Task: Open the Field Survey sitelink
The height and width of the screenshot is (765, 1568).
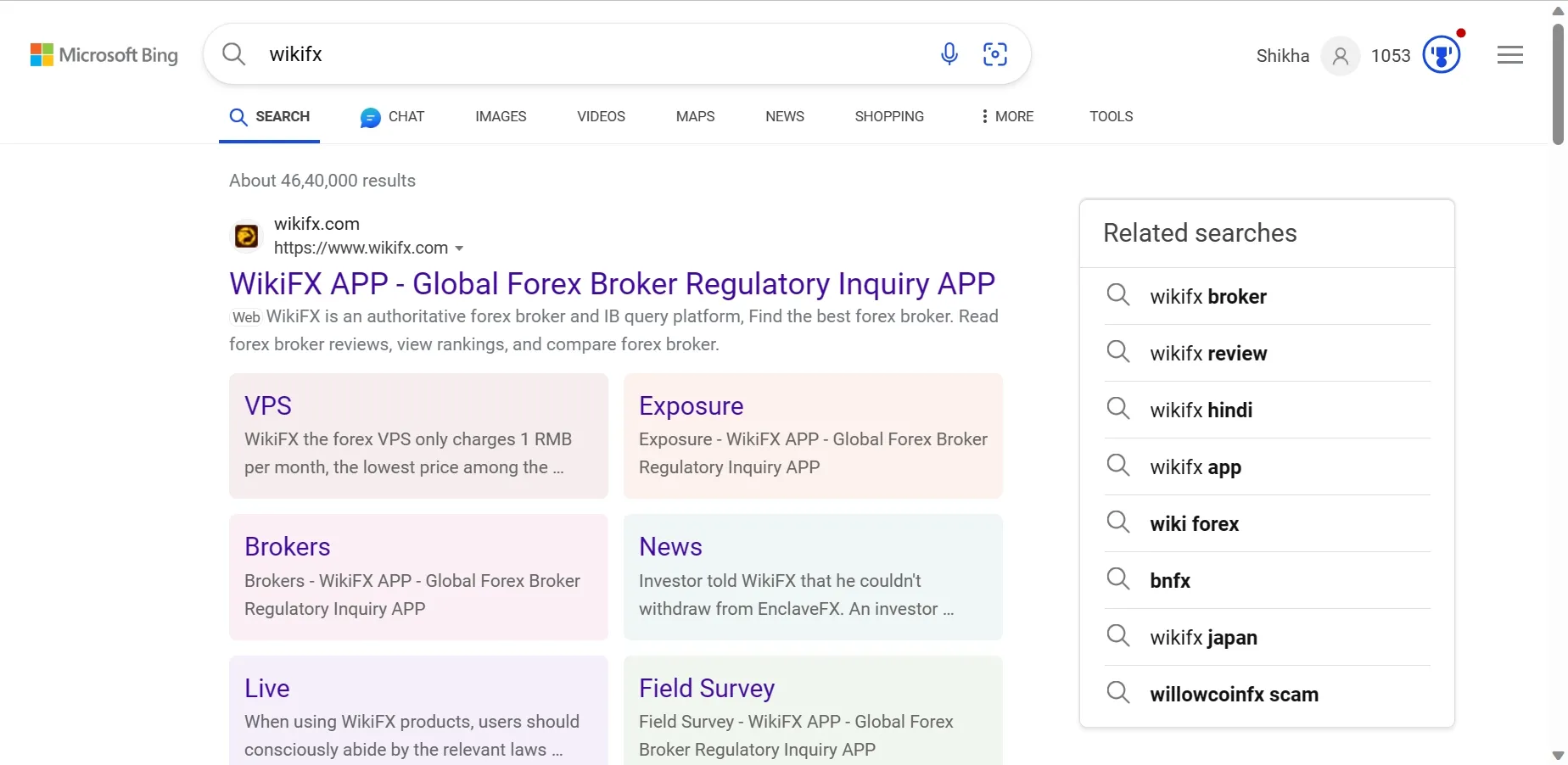Action: point(707,688)
